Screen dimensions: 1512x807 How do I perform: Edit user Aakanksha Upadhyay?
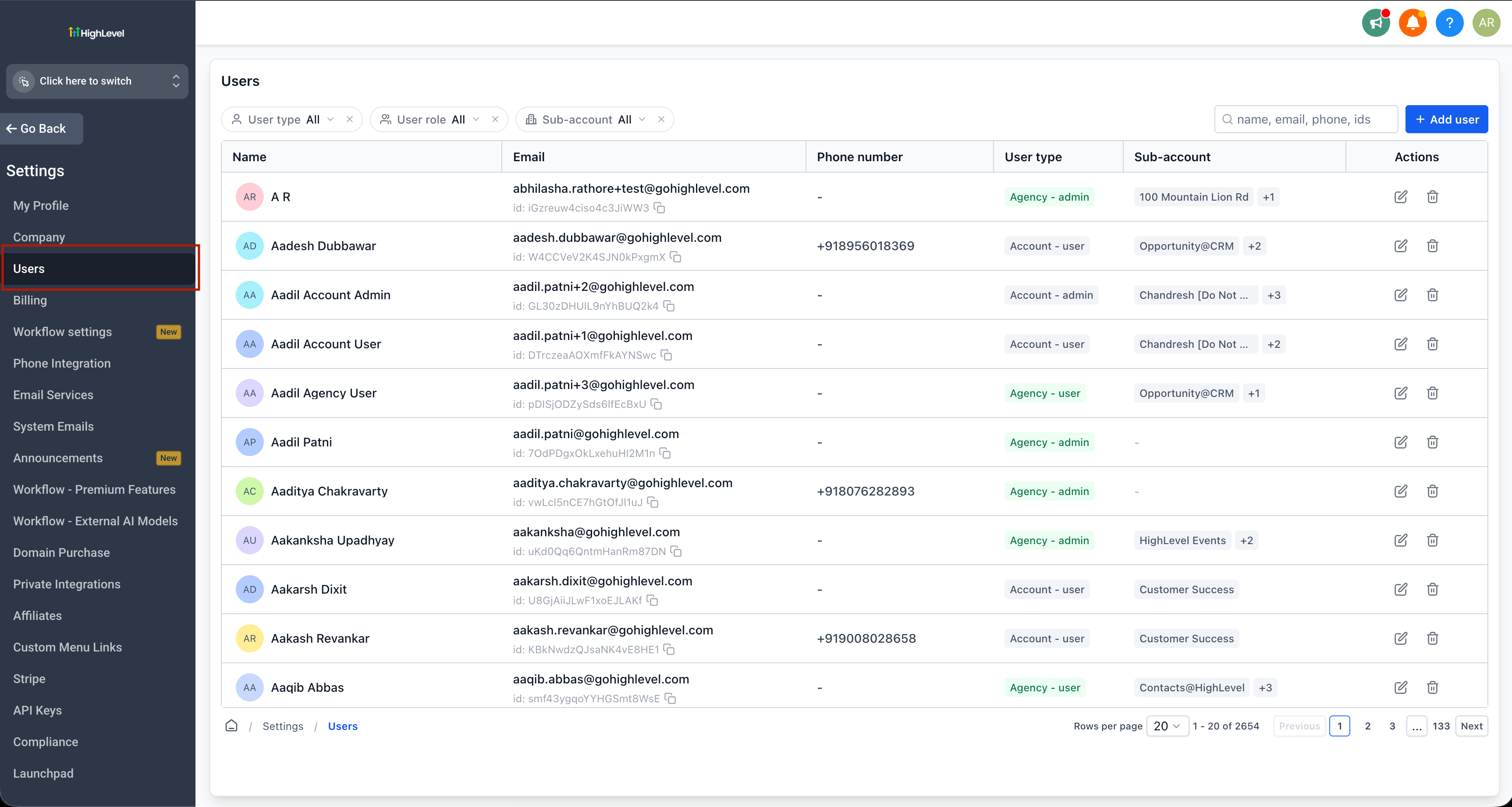click(x=1401, y=540)
